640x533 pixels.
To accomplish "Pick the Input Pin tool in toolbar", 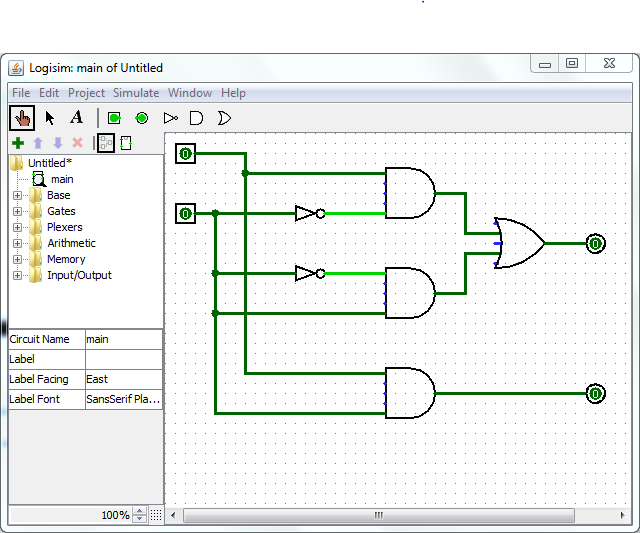I will coord(114,118).
